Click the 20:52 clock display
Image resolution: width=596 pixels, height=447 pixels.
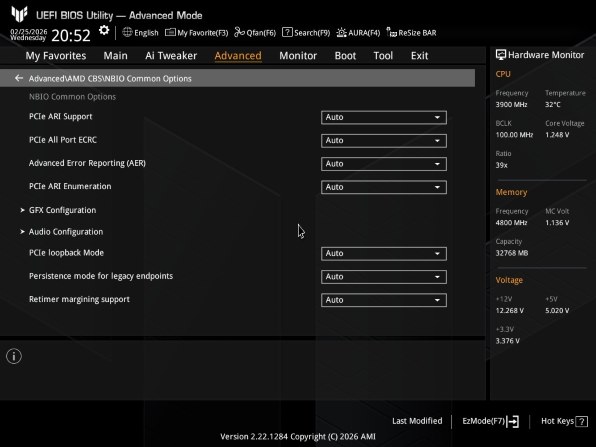pos(71,35)
